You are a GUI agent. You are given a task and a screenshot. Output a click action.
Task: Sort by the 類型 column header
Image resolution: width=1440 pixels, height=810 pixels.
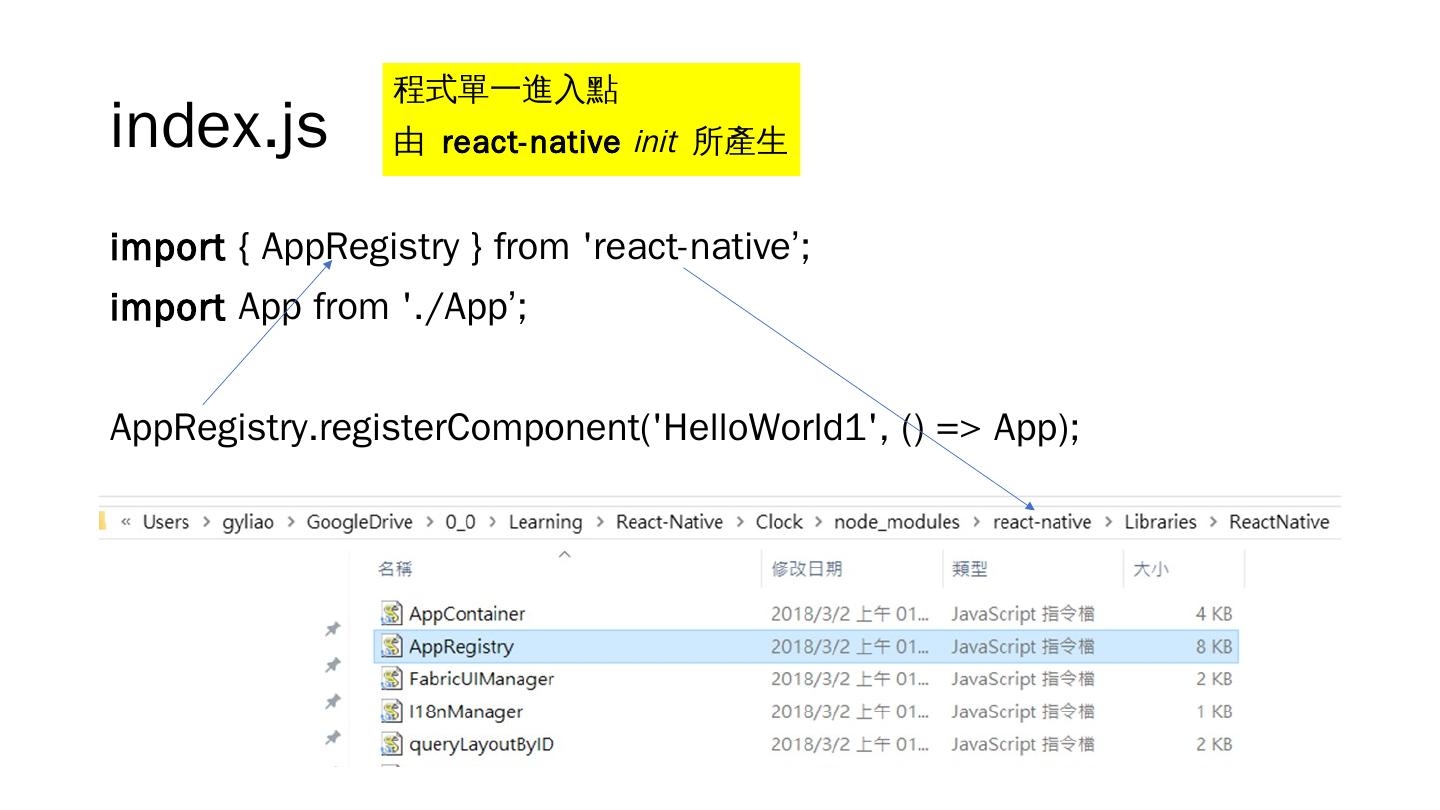[x=969, y=570]
